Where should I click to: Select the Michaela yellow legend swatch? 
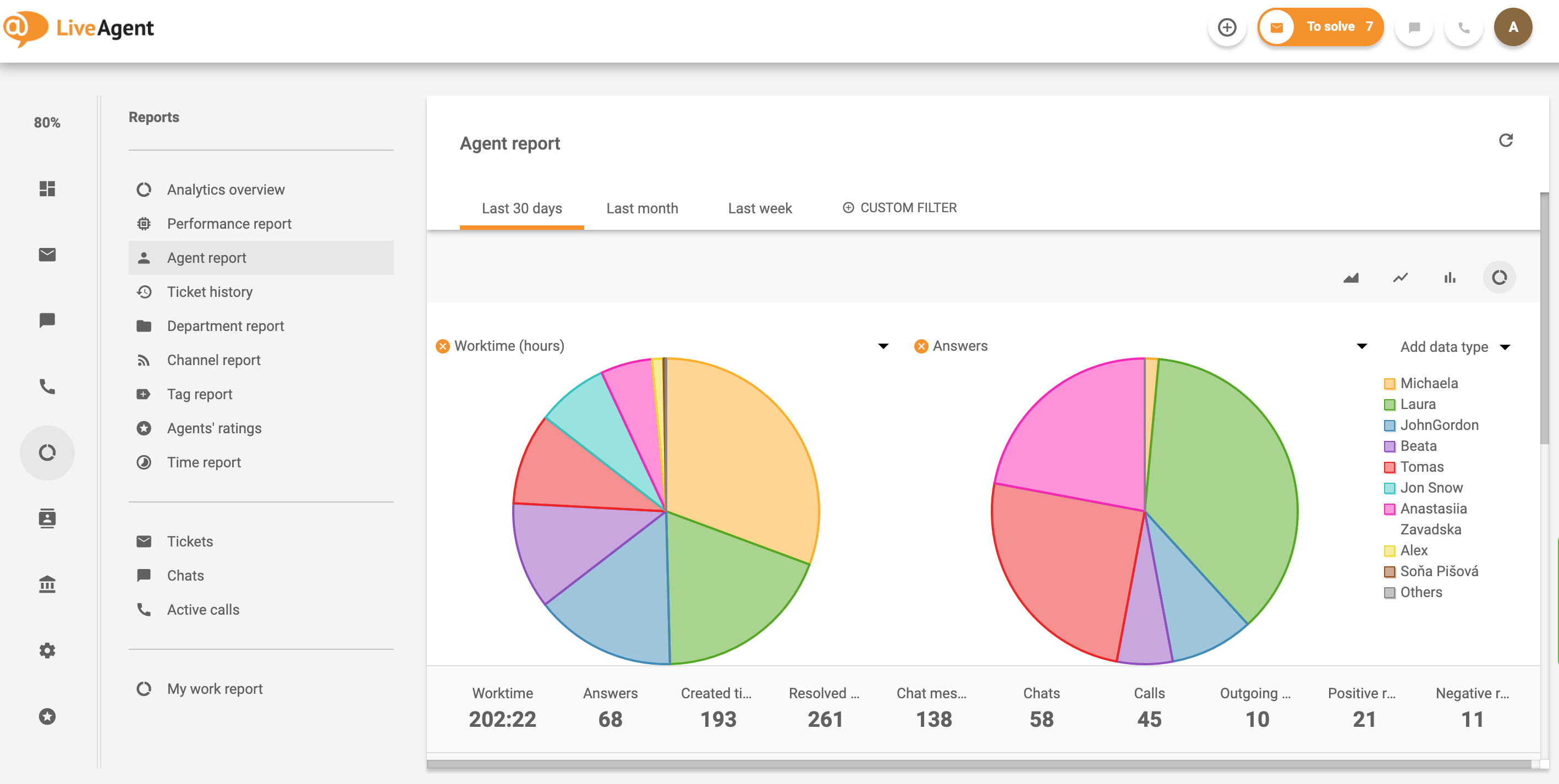(x=1390, y=383)
